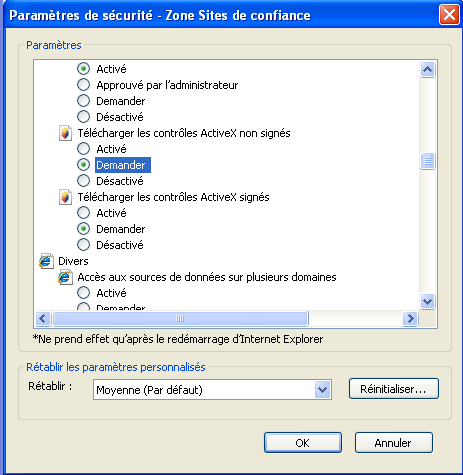
Task: Click the Moyenne (Par défaut) combo box
Action: pyautogui.click(x=212, y=389)
